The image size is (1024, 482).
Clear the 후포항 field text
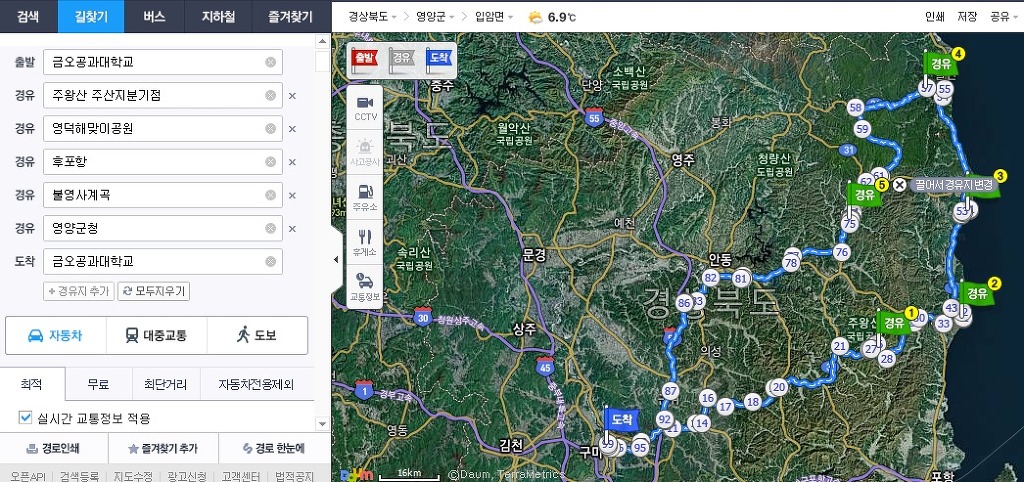click(x=270, y=162)
